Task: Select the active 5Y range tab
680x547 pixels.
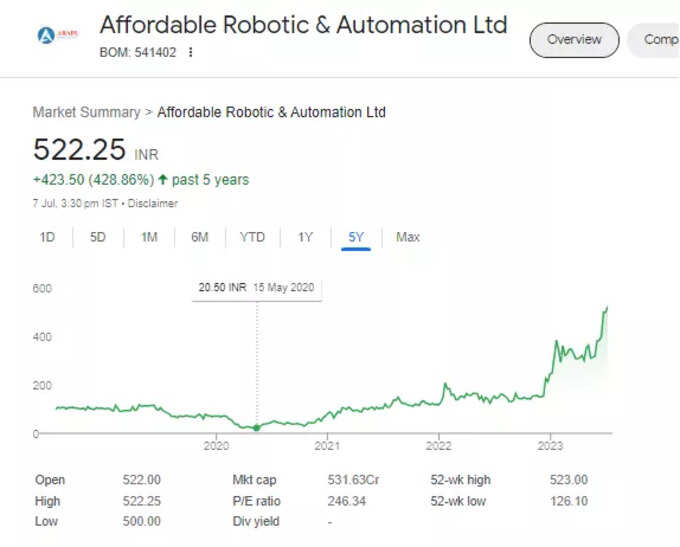Action: click(x=356, y=237)
